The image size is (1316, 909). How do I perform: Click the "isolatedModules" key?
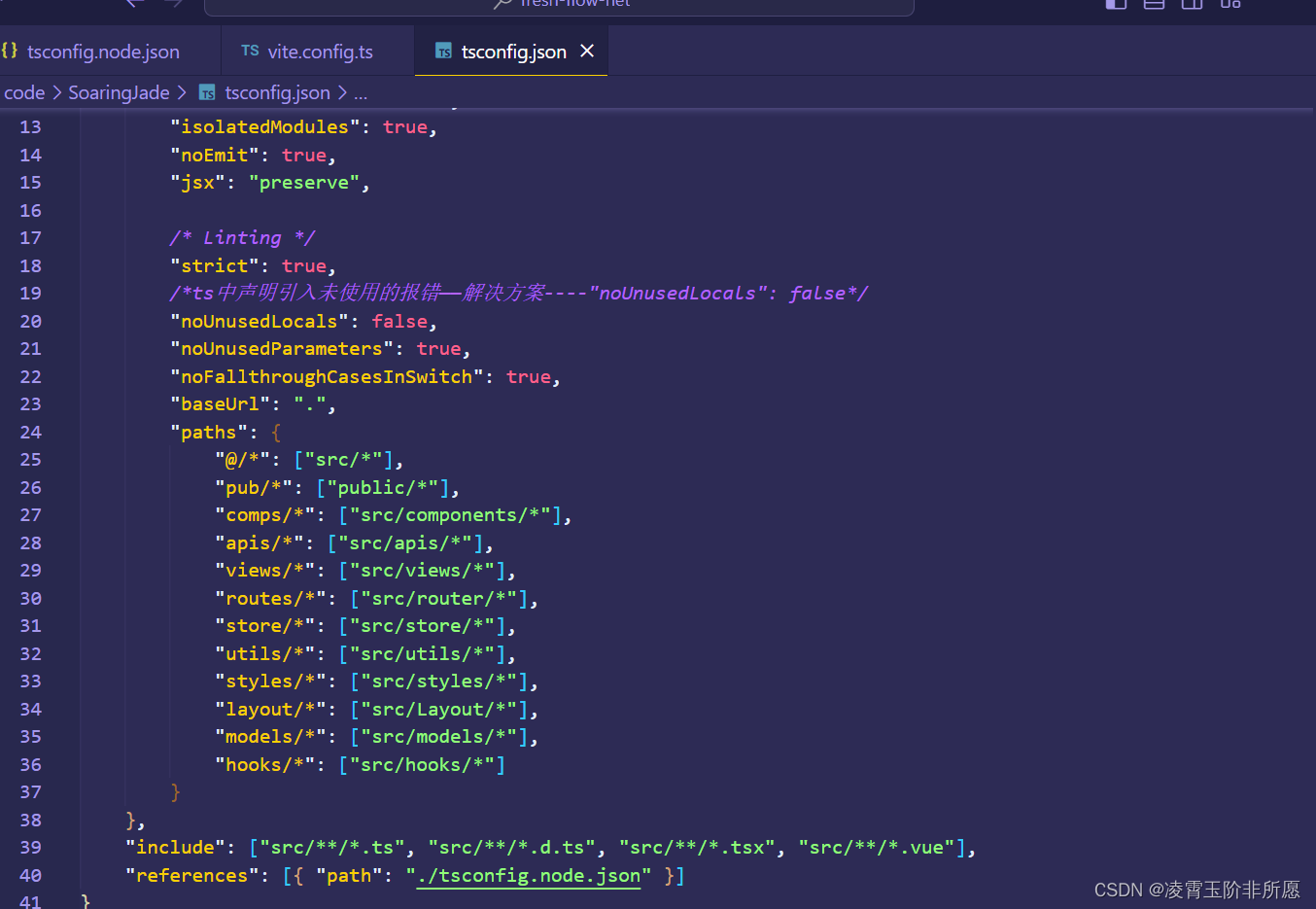click(264, 126)
